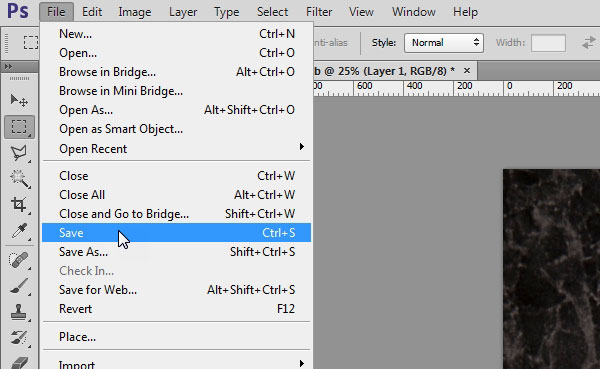The width and height of the screenshot is (600, 369).
Task: Click the Width input field
Action: pyautogui.click(x=548, y=42)
